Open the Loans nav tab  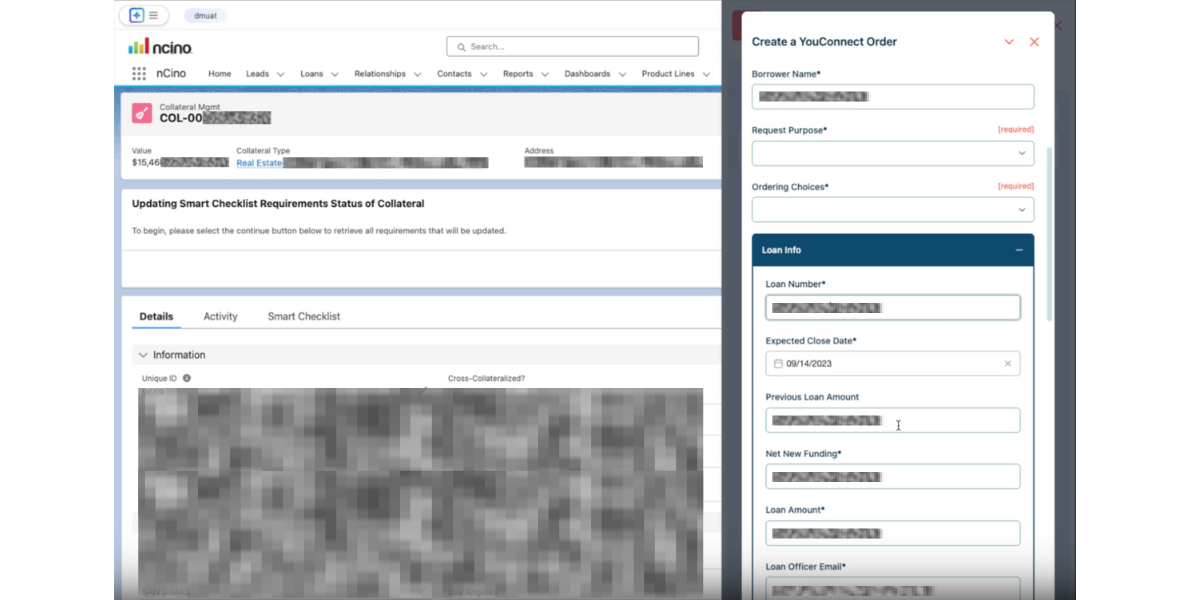[x=311, y=74]
